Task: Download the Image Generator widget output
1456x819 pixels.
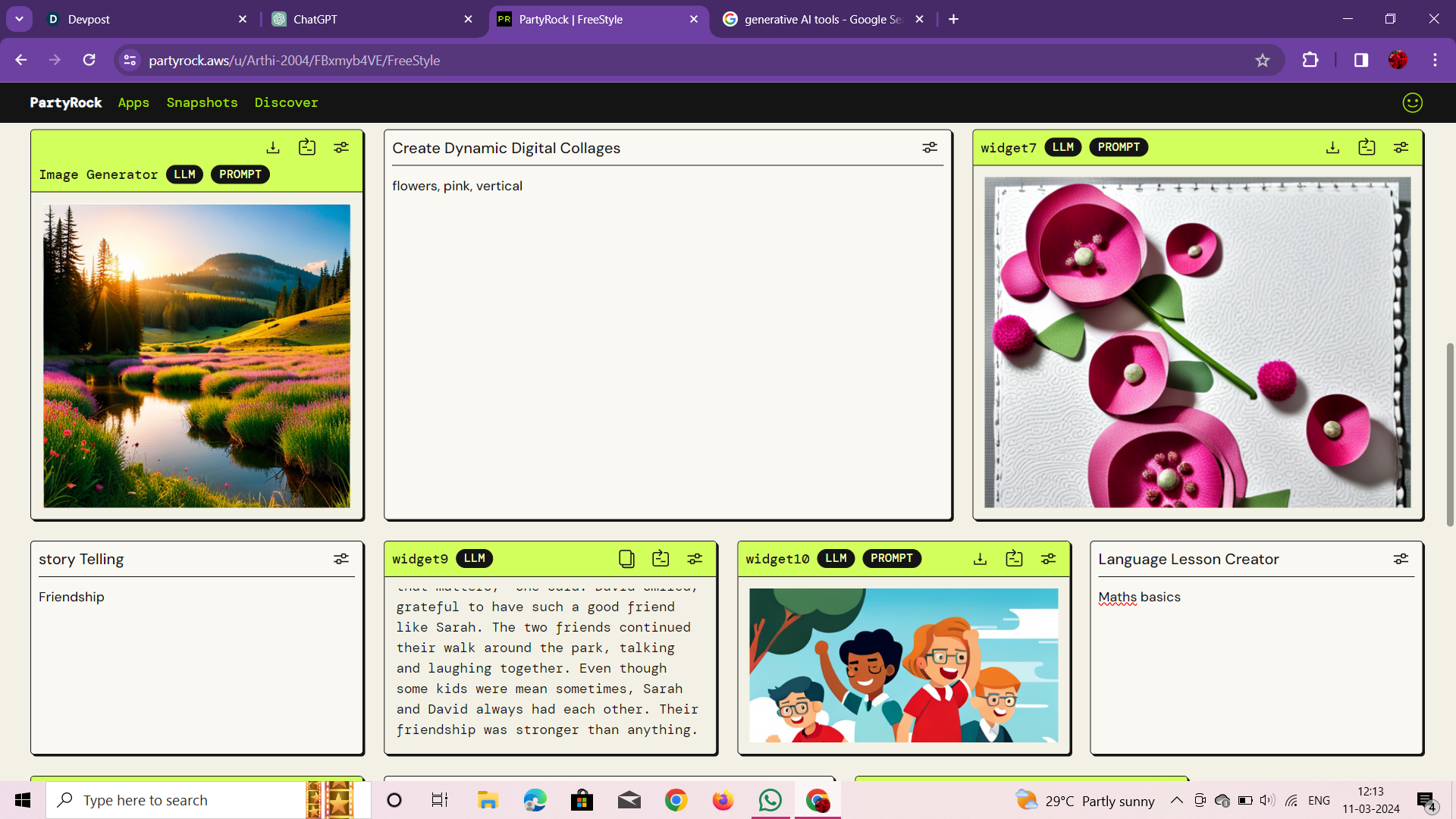Action: click(x=273, y=147)
